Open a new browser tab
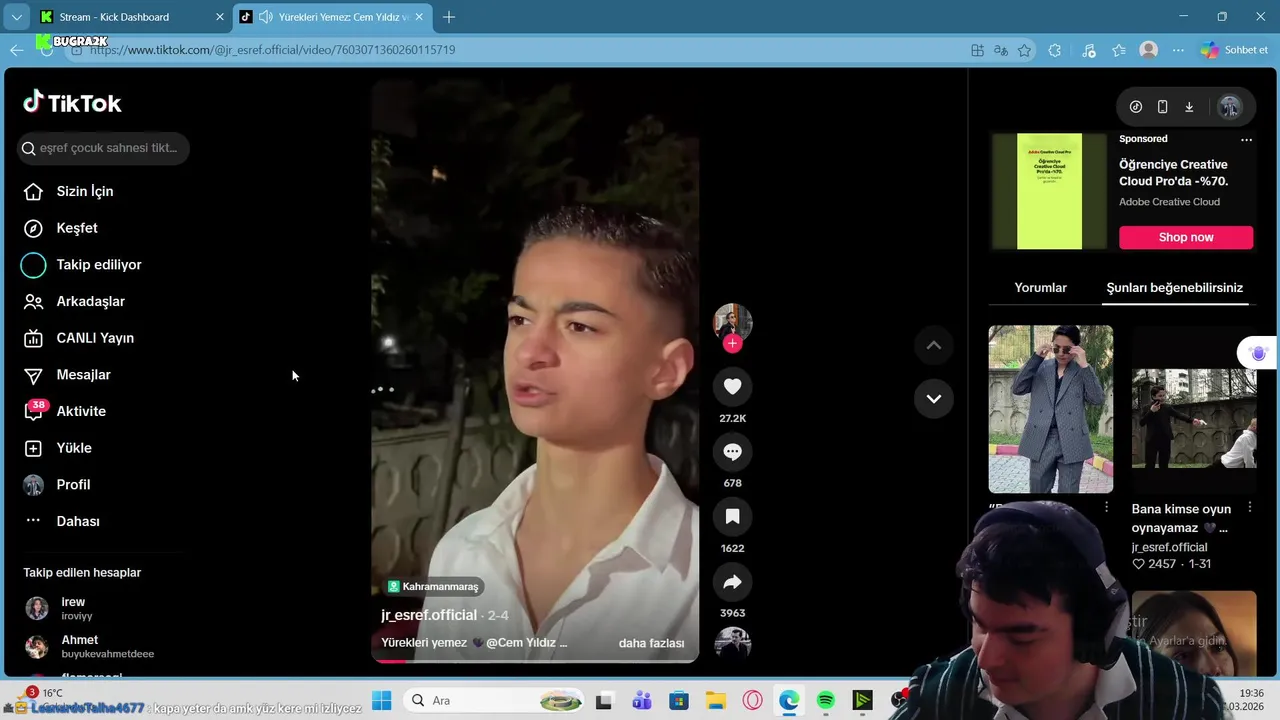Image resolution: width=1280 pixels, height=720 pixels. (x=449, y=17)
